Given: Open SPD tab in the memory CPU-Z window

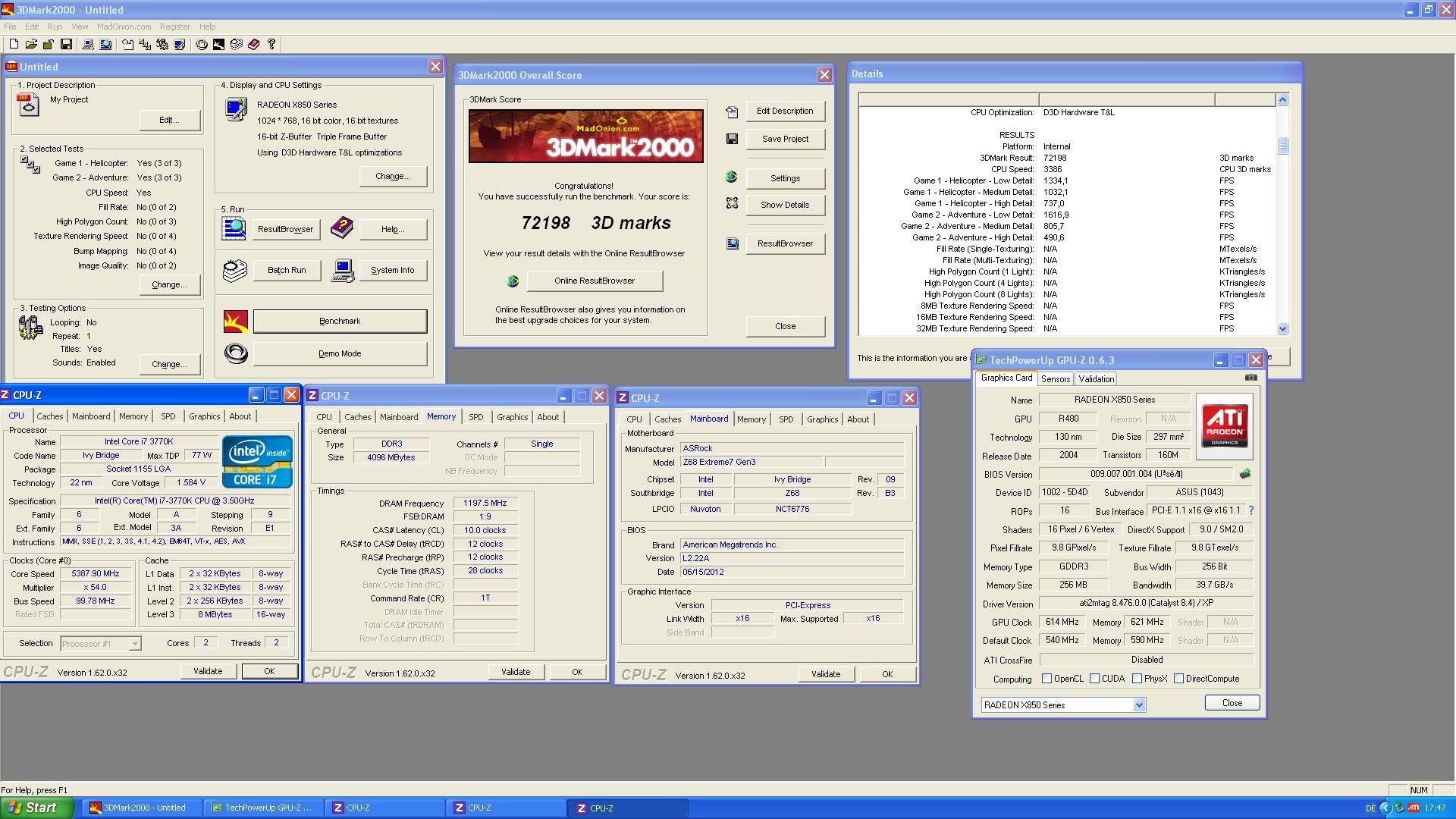Looking at the screenshot, I should tap(475, 417).
